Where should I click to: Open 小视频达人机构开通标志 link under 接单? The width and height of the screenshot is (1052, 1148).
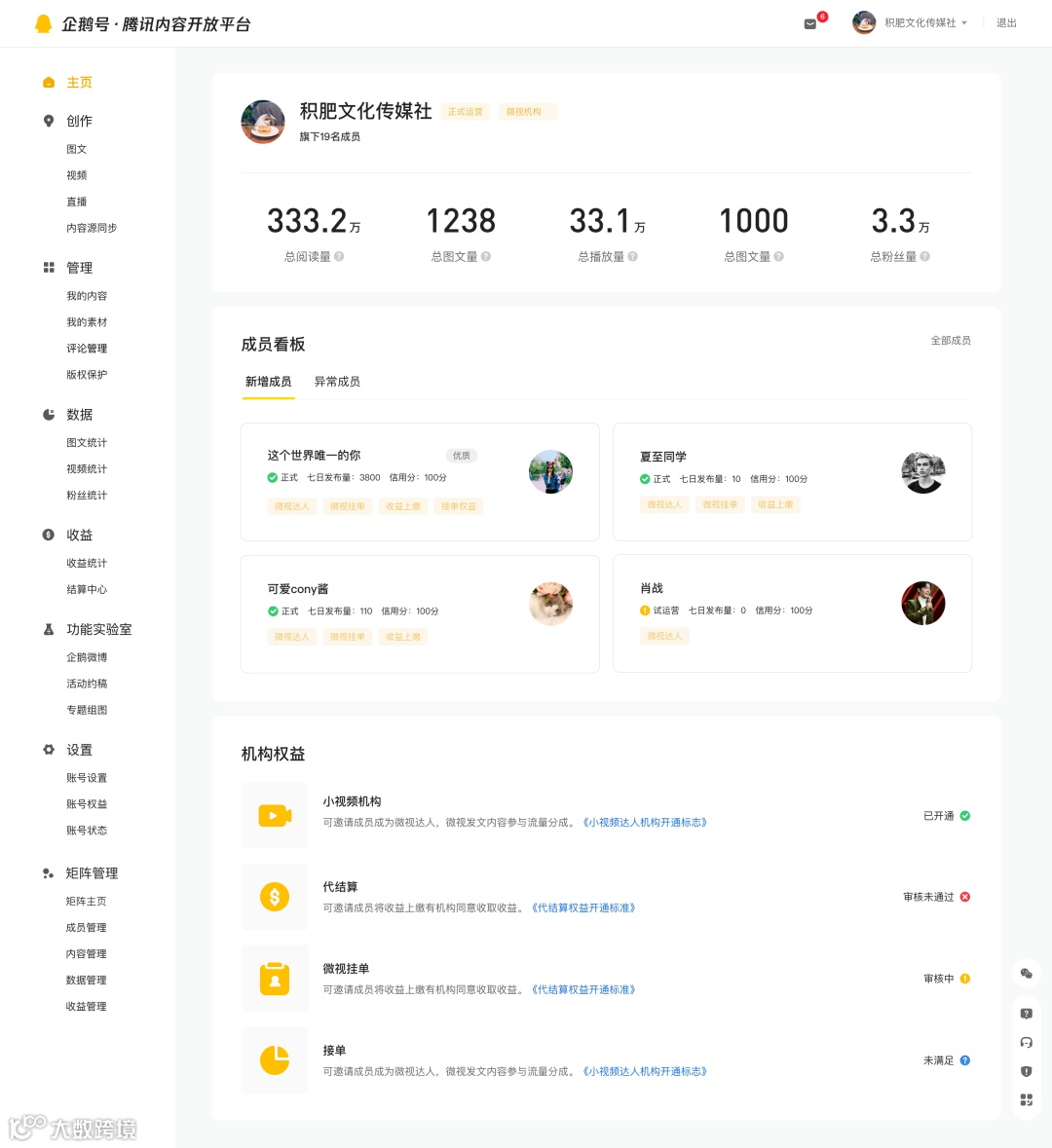click(645, 1071)
